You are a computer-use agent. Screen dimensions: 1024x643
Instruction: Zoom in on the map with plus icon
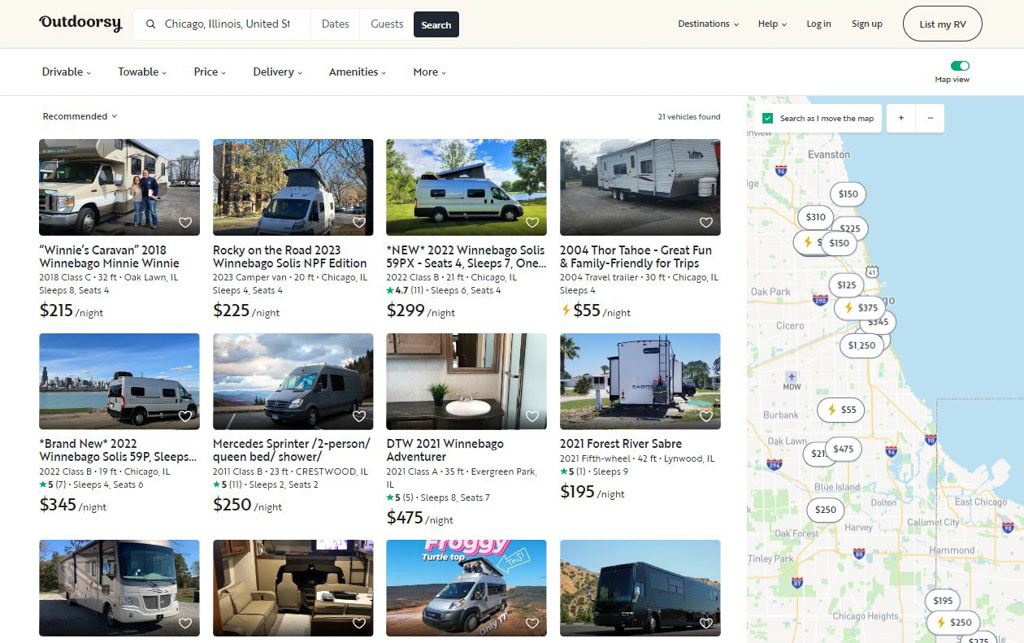pyautogui.click(x=899, y=118)
